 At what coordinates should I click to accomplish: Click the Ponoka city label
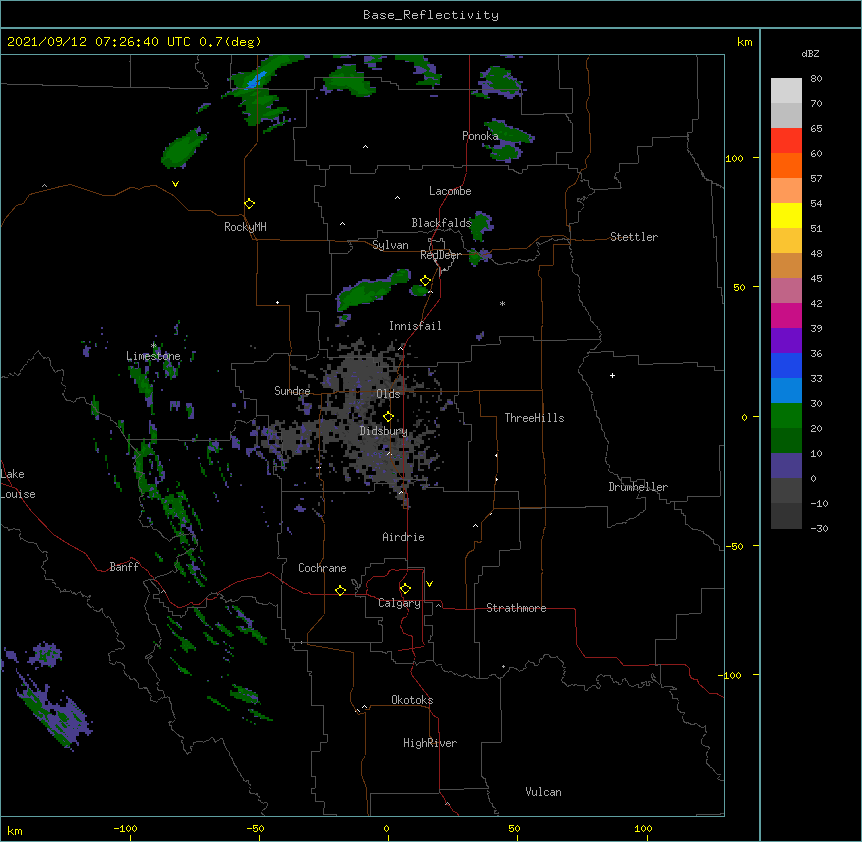pos(480,136)
